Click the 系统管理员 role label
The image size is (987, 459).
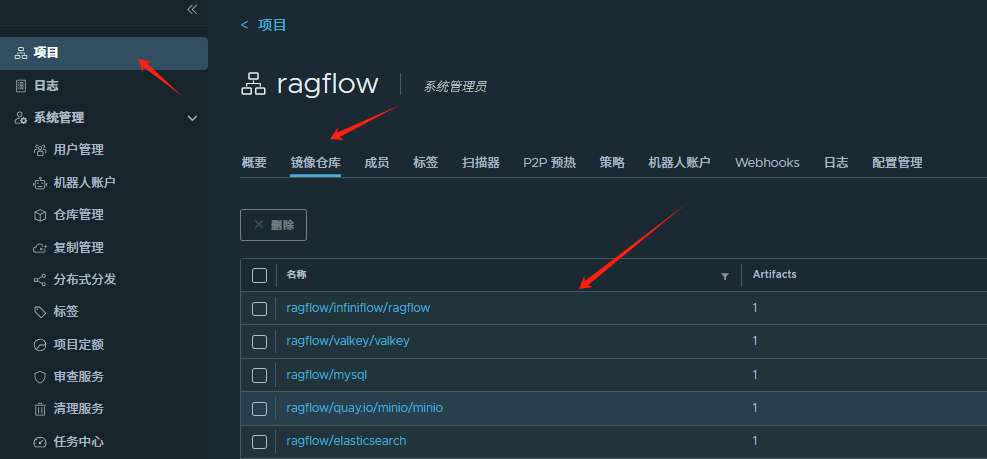[x=454, y=87]
